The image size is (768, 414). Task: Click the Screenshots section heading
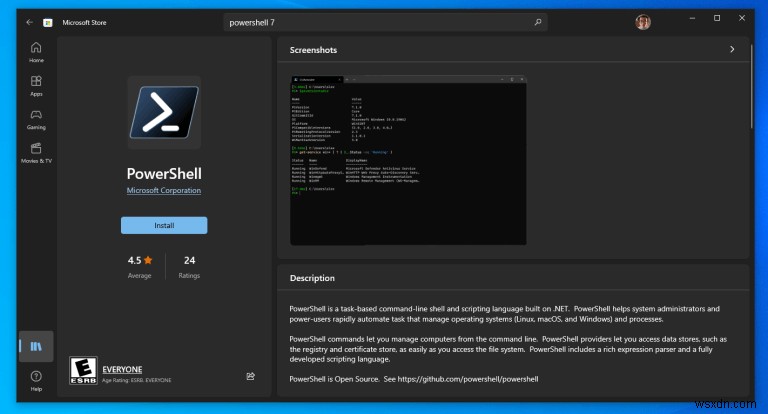pyautogui.click(x=313, y=50)
